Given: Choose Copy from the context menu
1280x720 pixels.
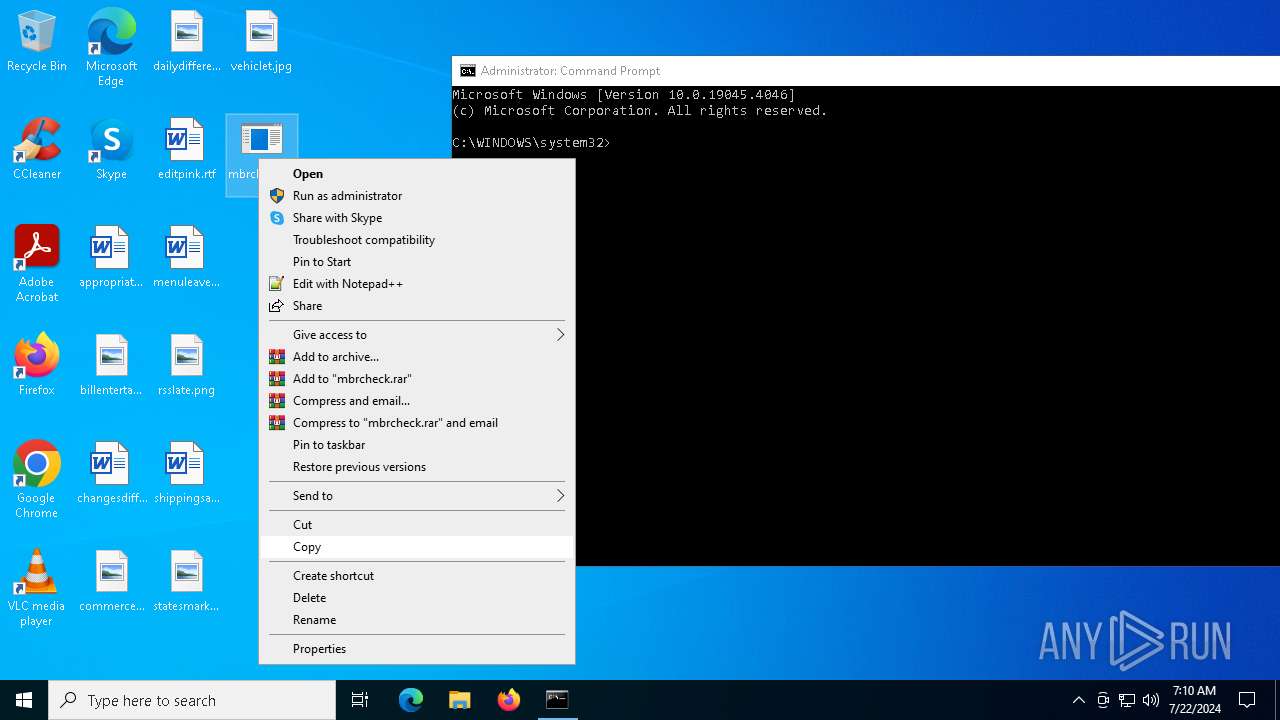Looking at the screenshot, I should coord(416,547).
